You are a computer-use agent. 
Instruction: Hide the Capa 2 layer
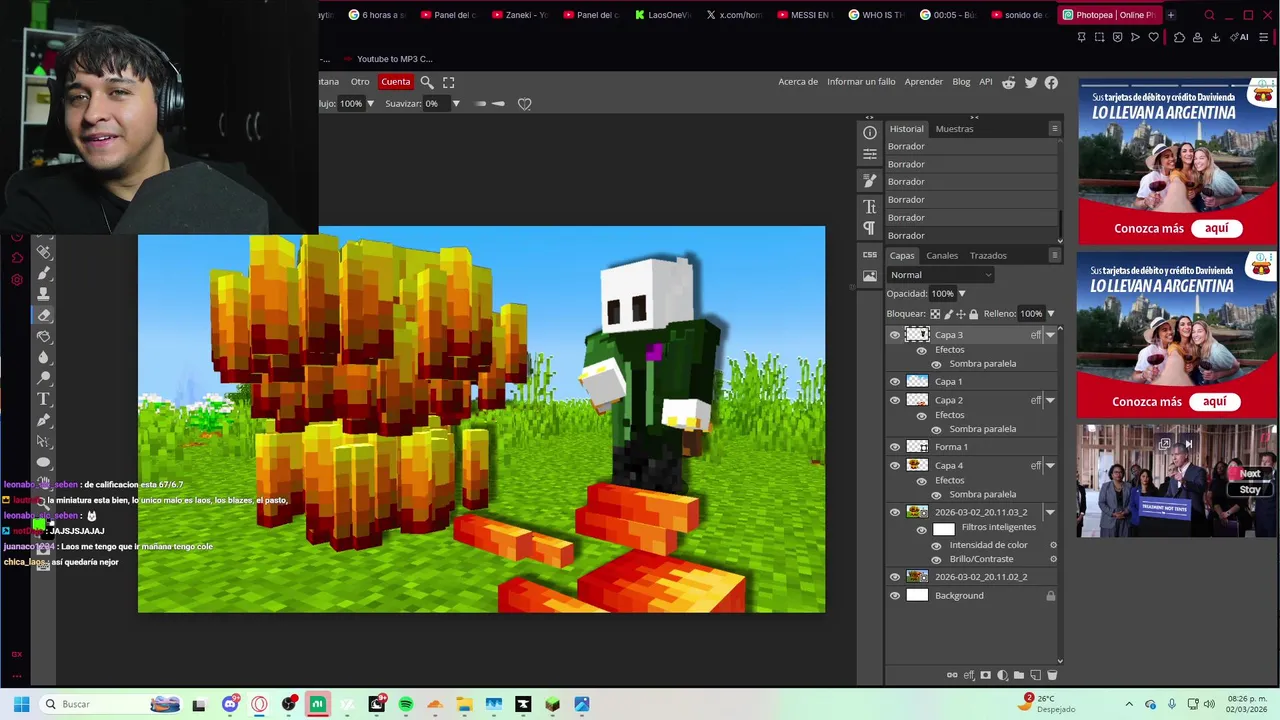point(895,400)
